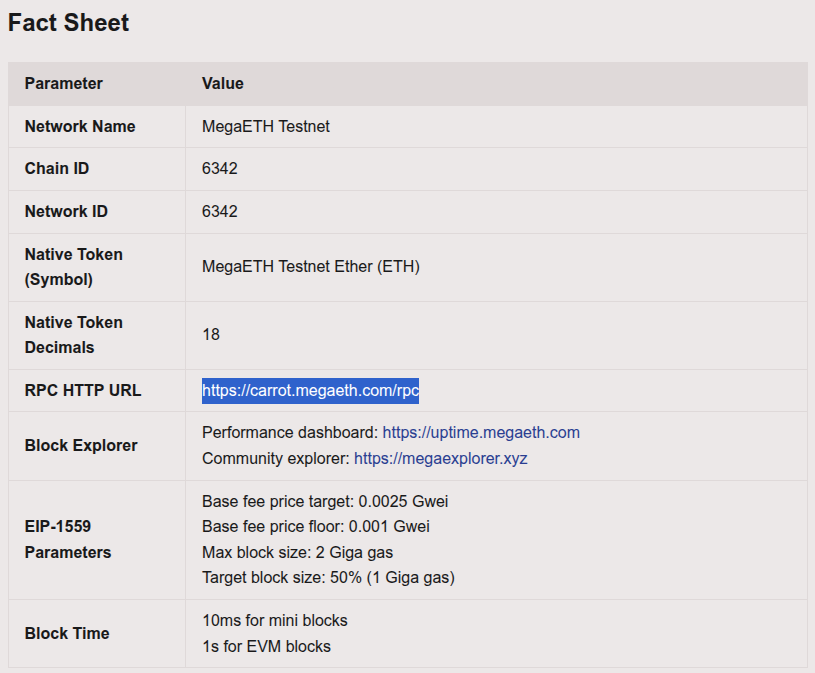The width and height of the screenshot is (815, 673).
Task: Click the 'Chain ID' label
Action: click(57, 168)
